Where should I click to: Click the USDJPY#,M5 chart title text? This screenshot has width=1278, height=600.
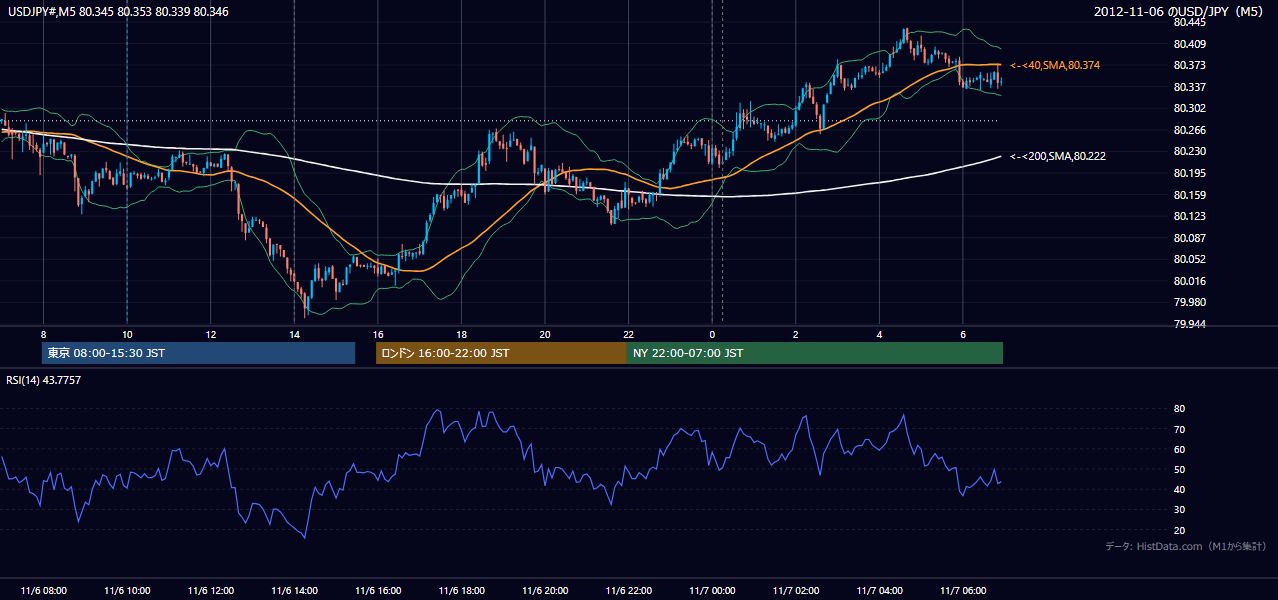tap(118, 11)
